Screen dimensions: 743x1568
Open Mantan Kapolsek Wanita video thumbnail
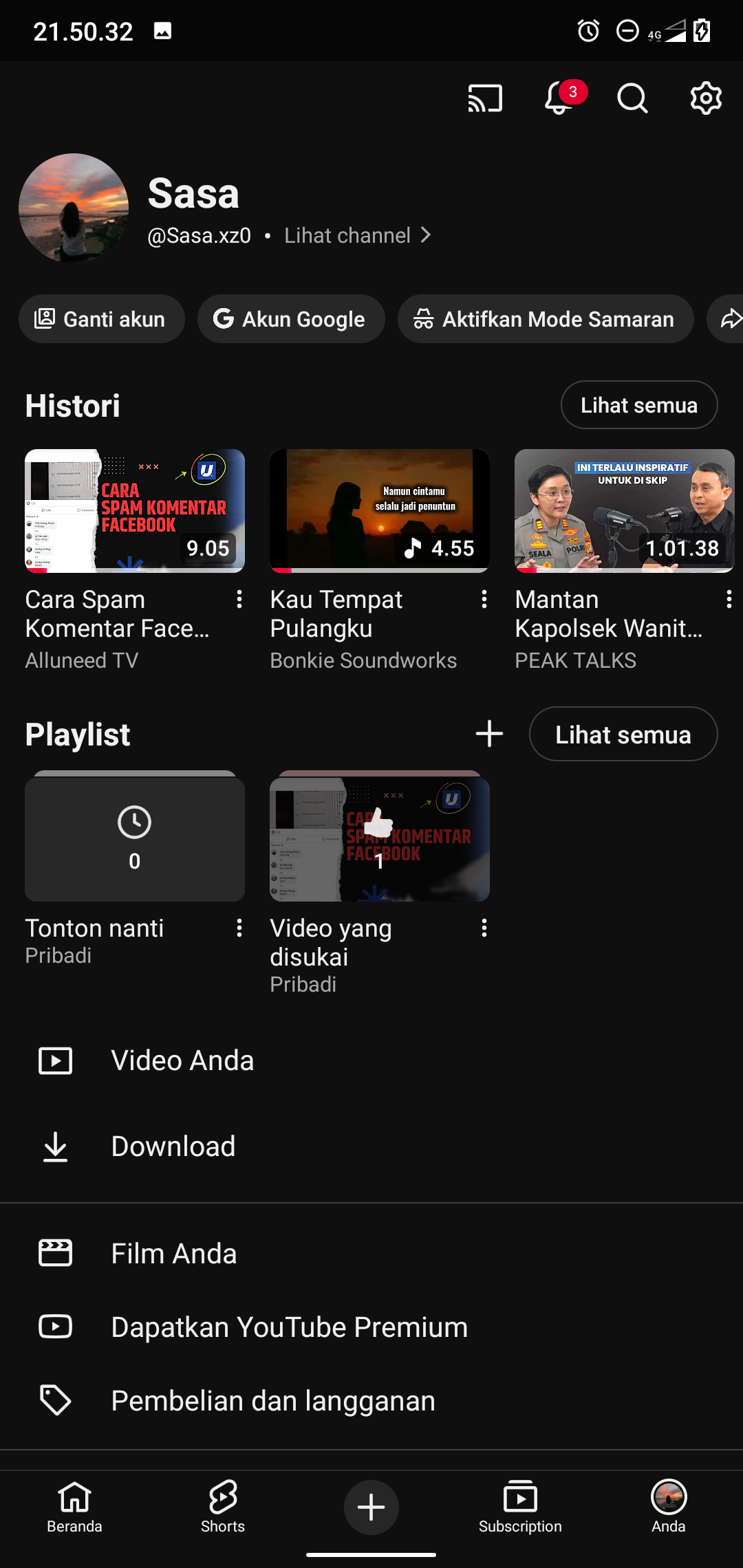624,511
